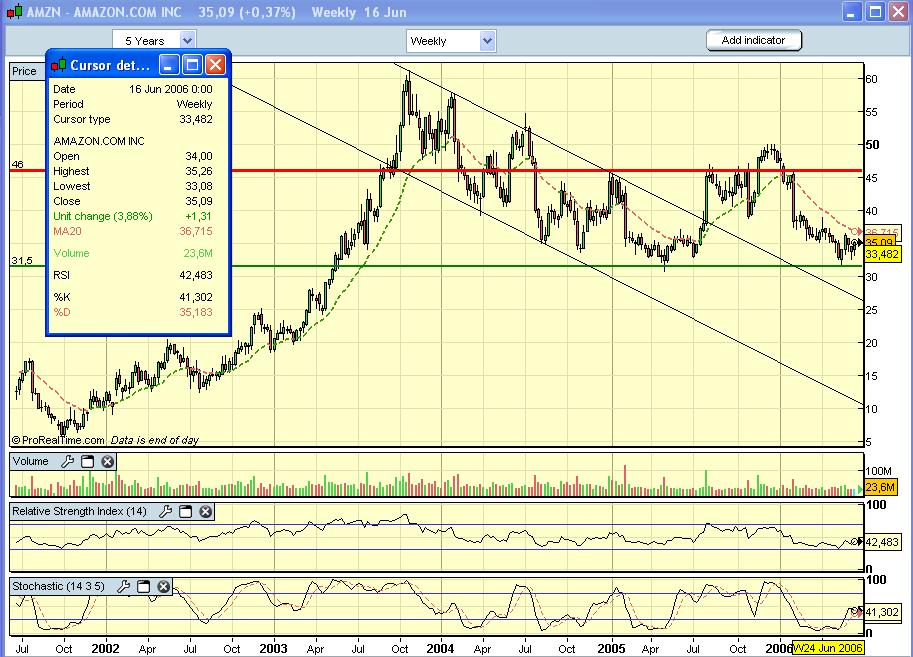Screen dimensions: 913x657
Task: Maximize the AMZN chart window
Action: click(875, 12)
